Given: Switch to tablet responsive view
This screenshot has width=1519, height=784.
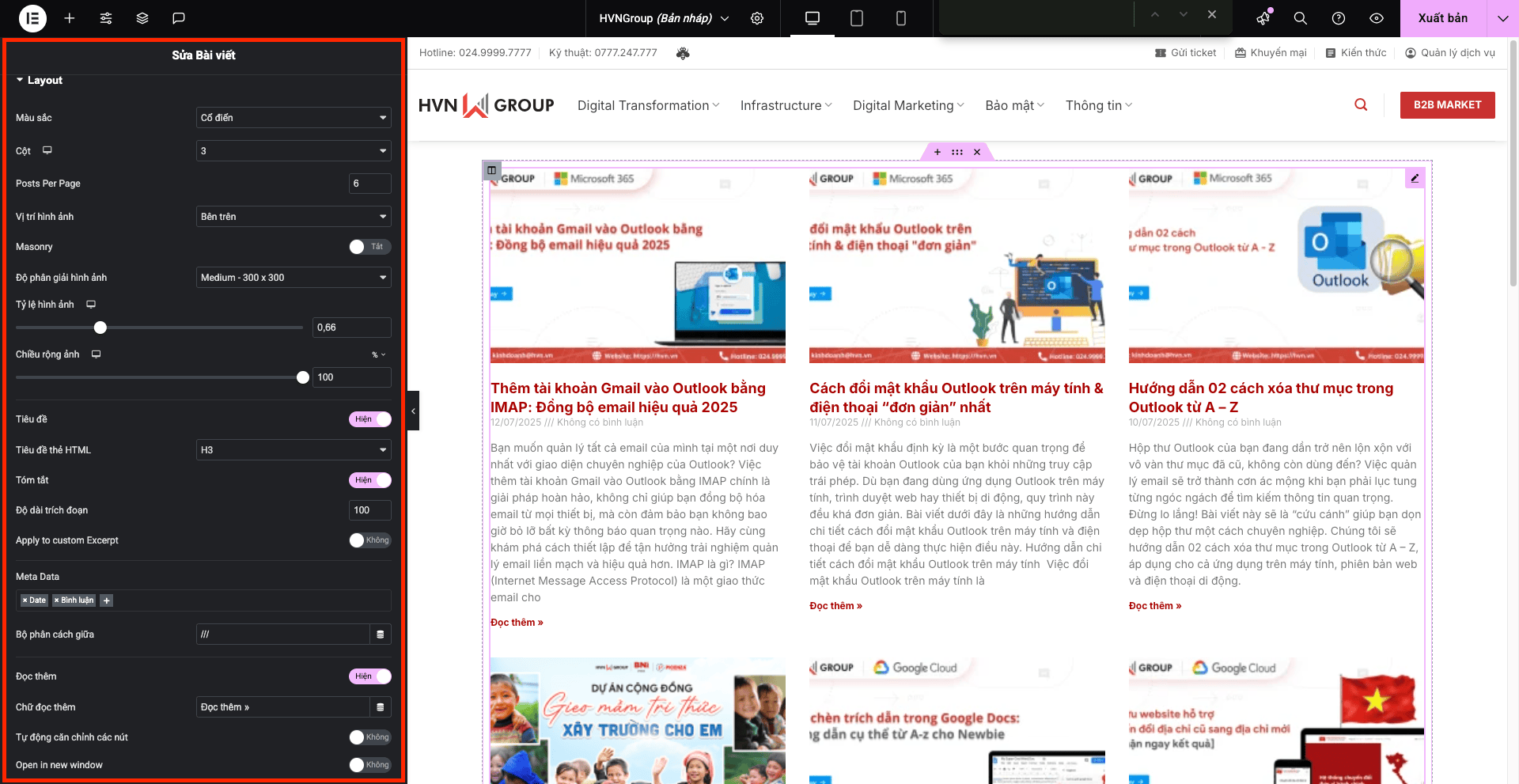Looking at the screenshot, I should 856,18.
